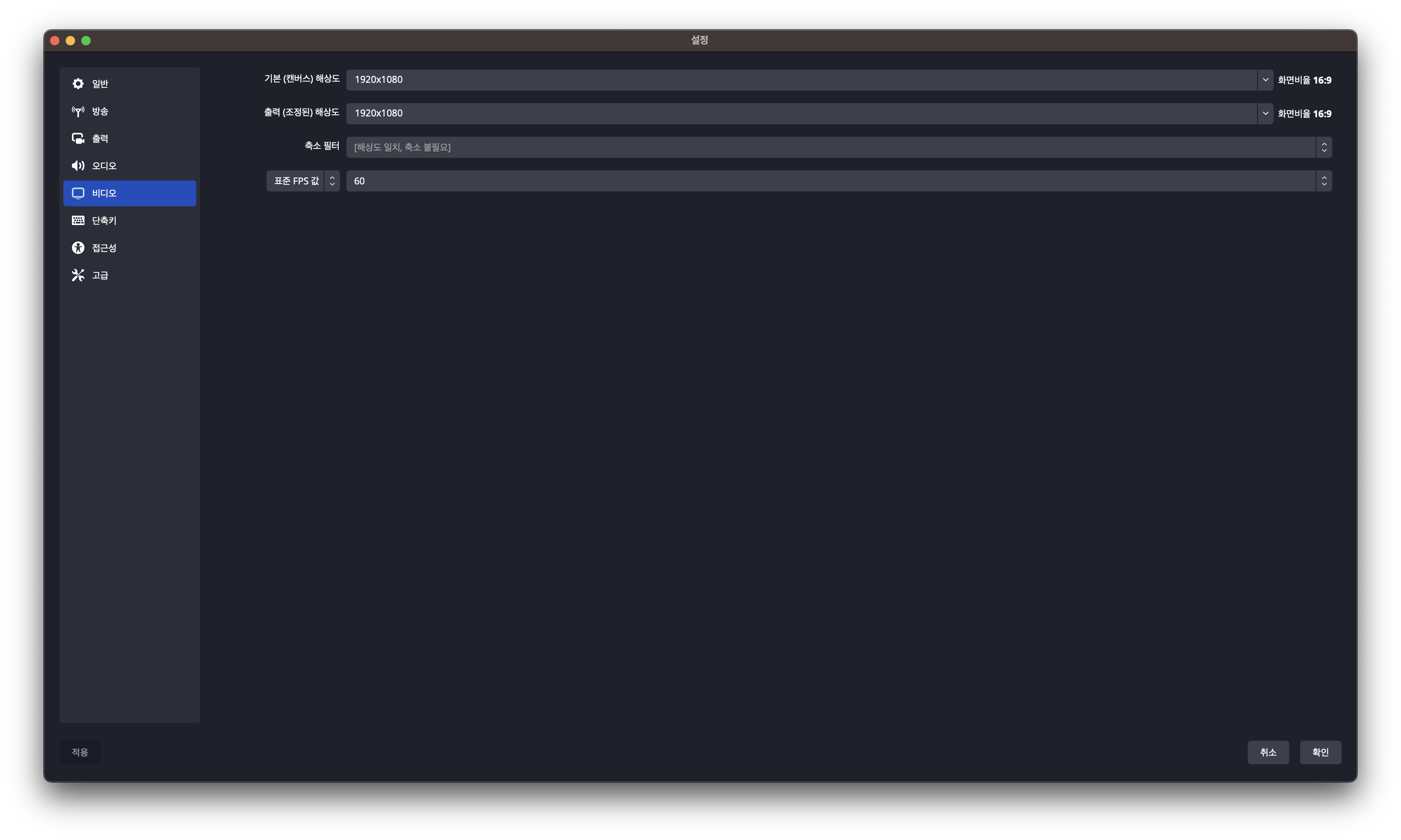Click the tools icon for 고급
1401x840 pixels.
pyautogui.click(x=78, y=275)
